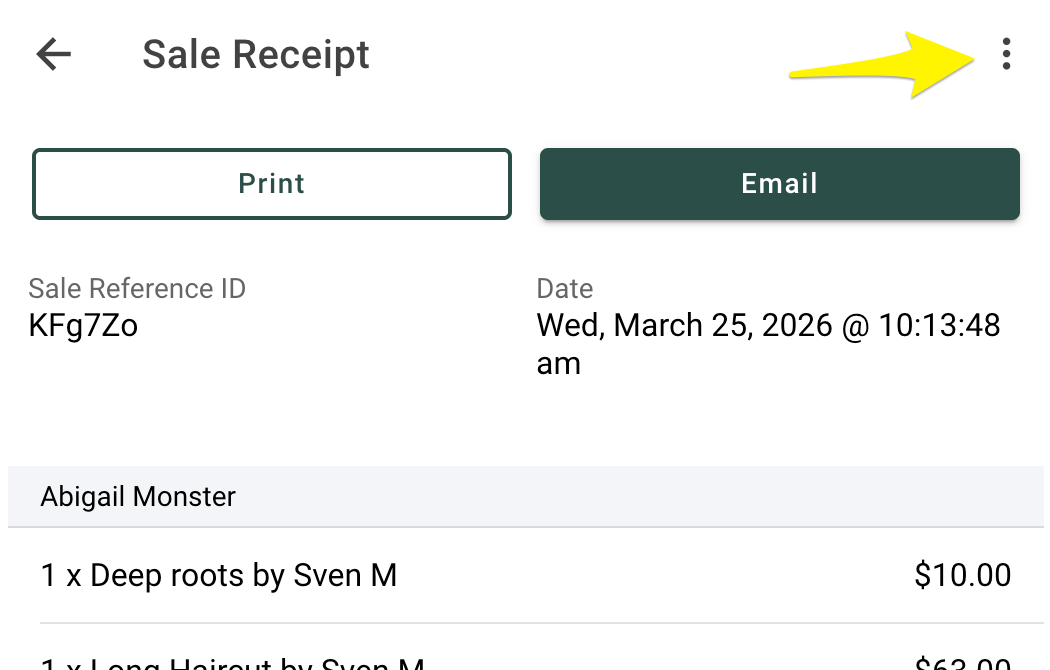Open the three-dot overflow menu
1050x670 pixels.
pos(1006,54)
